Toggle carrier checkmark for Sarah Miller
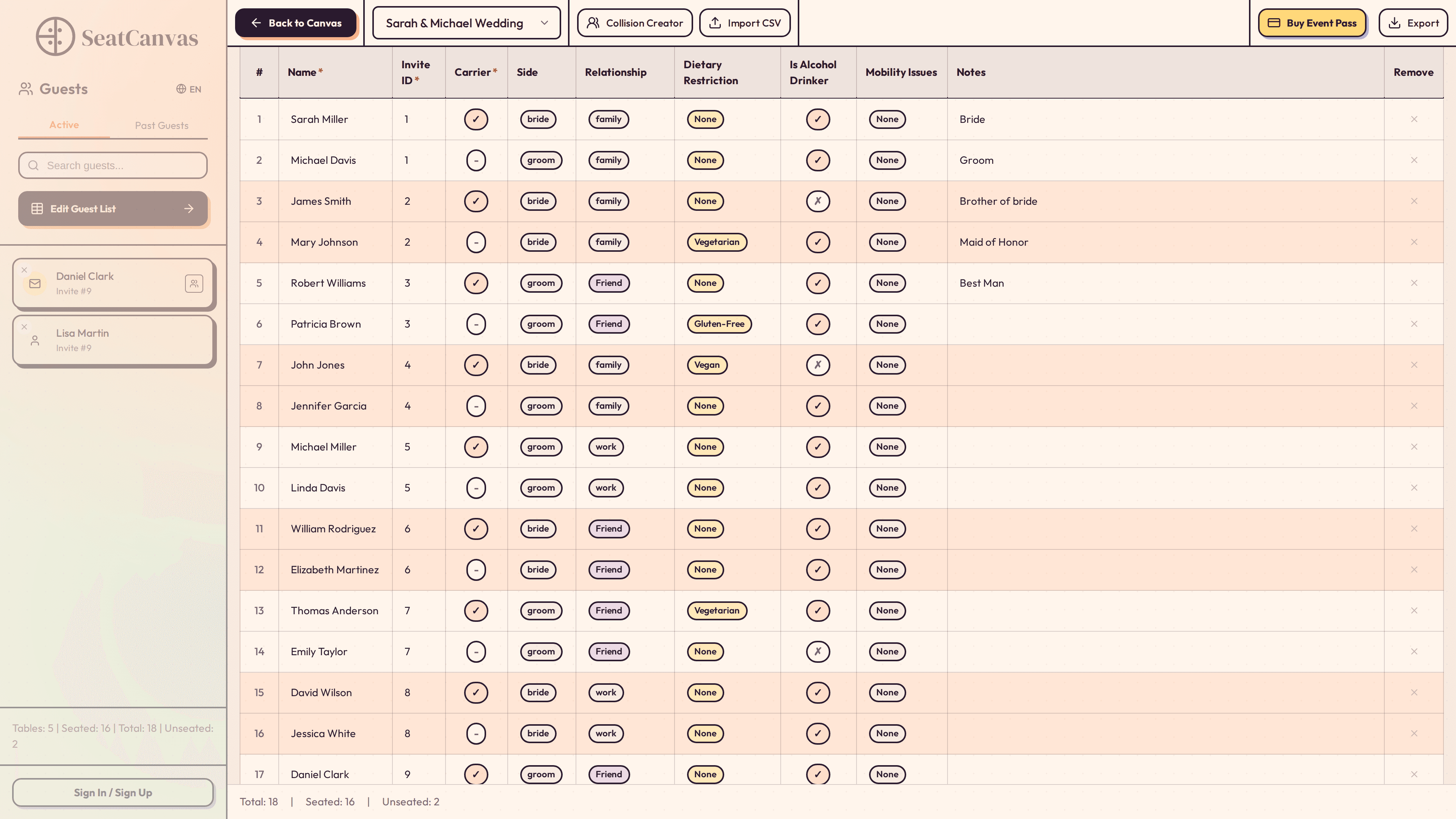This screenshot has height=819, width=1456. tap(476, 119)
